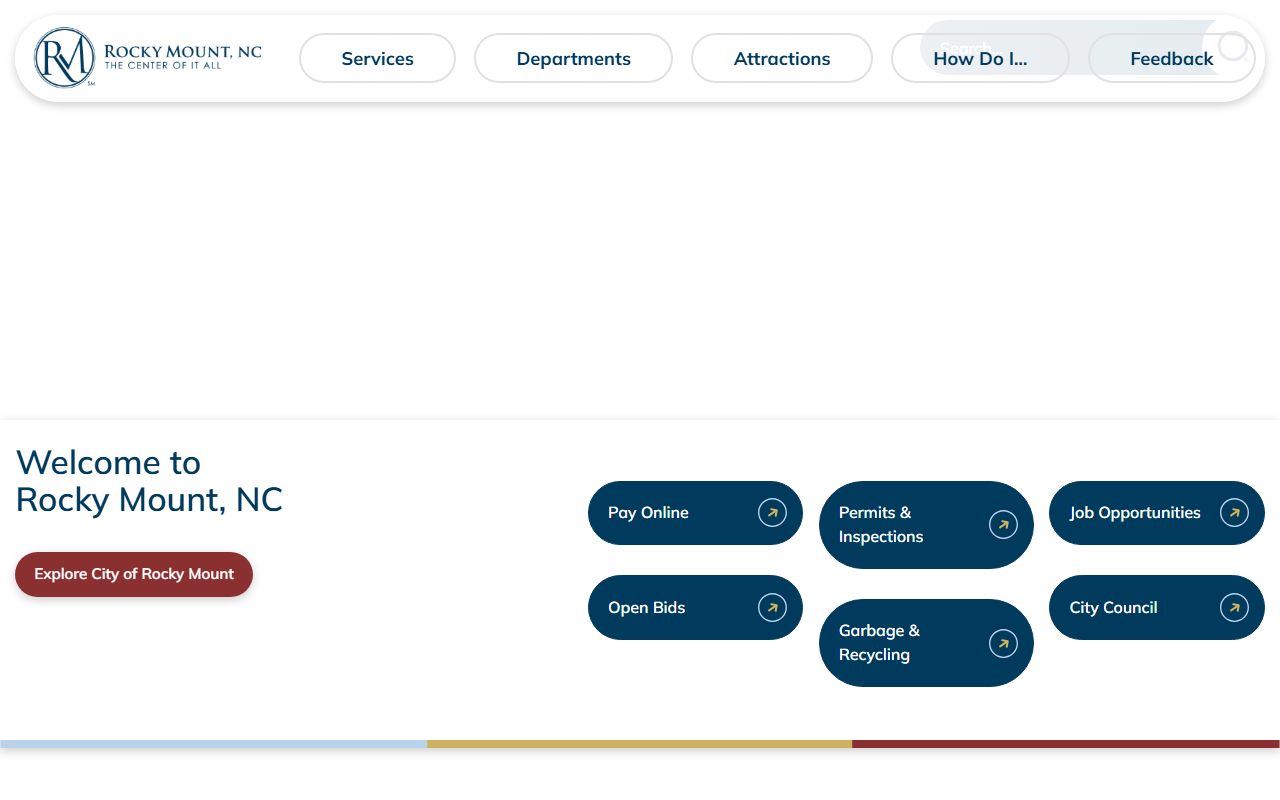Click the arrow icon beside Job Opportunities

coord(1234,513)
